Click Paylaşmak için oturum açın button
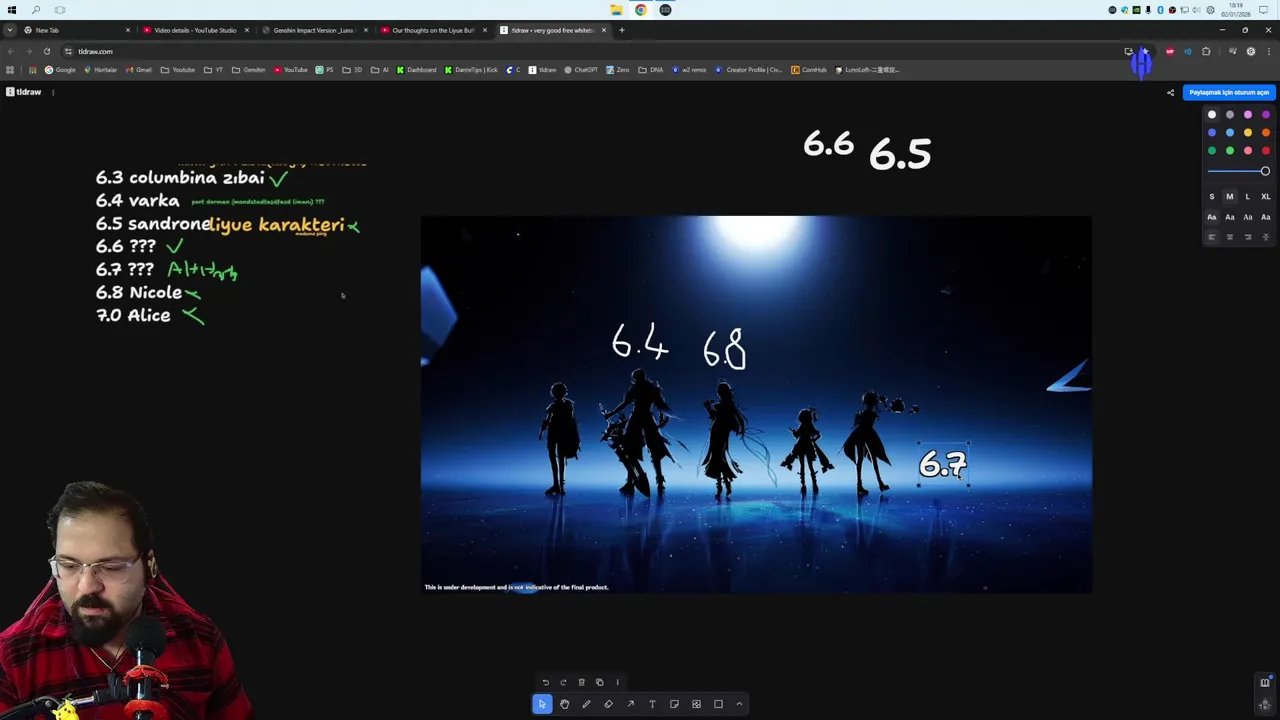Screen dimensions: 1280x720 (1229, 92)
